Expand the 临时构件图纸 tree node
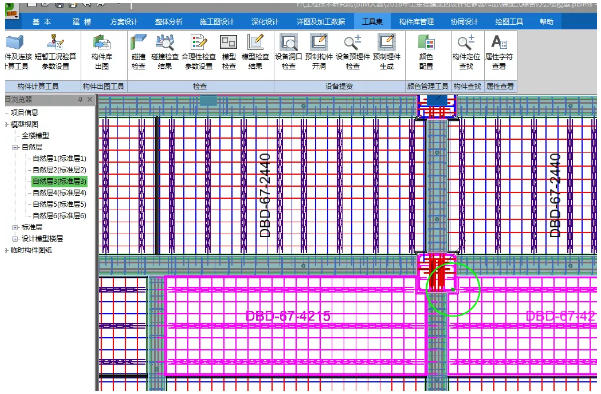 point(7,250)
